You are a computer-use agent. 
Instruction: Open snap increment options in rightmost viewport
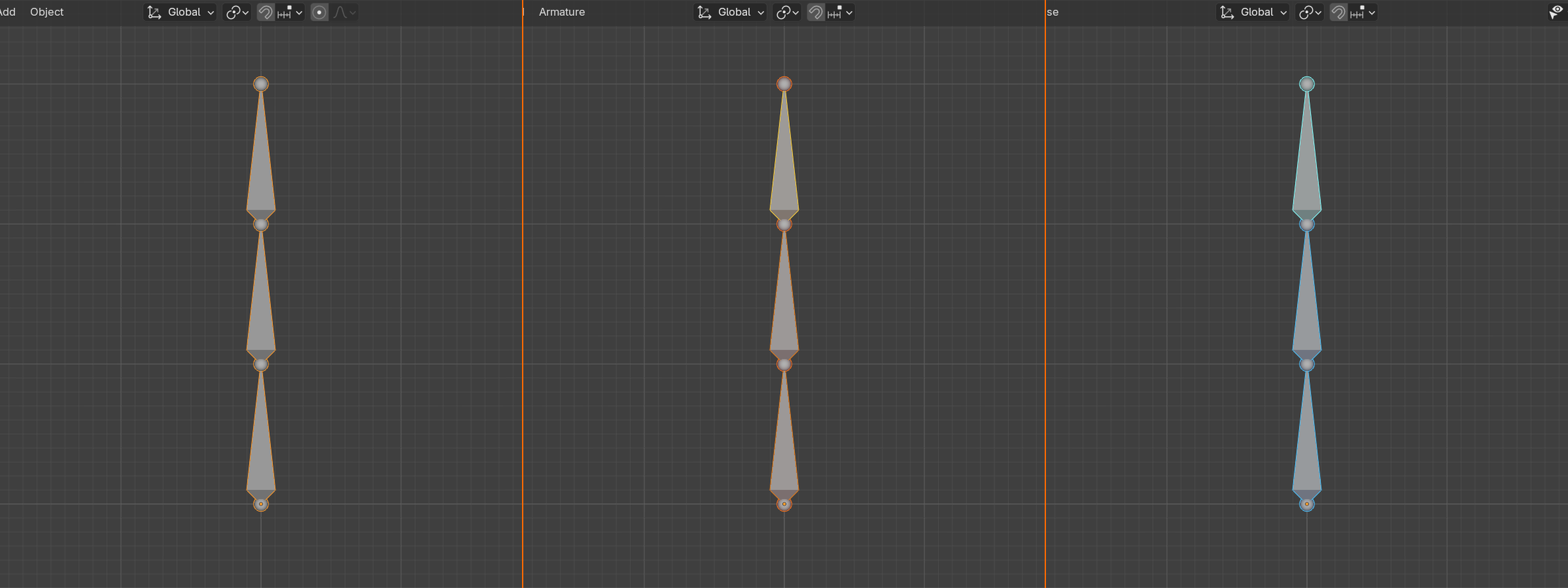[1363, 12]
